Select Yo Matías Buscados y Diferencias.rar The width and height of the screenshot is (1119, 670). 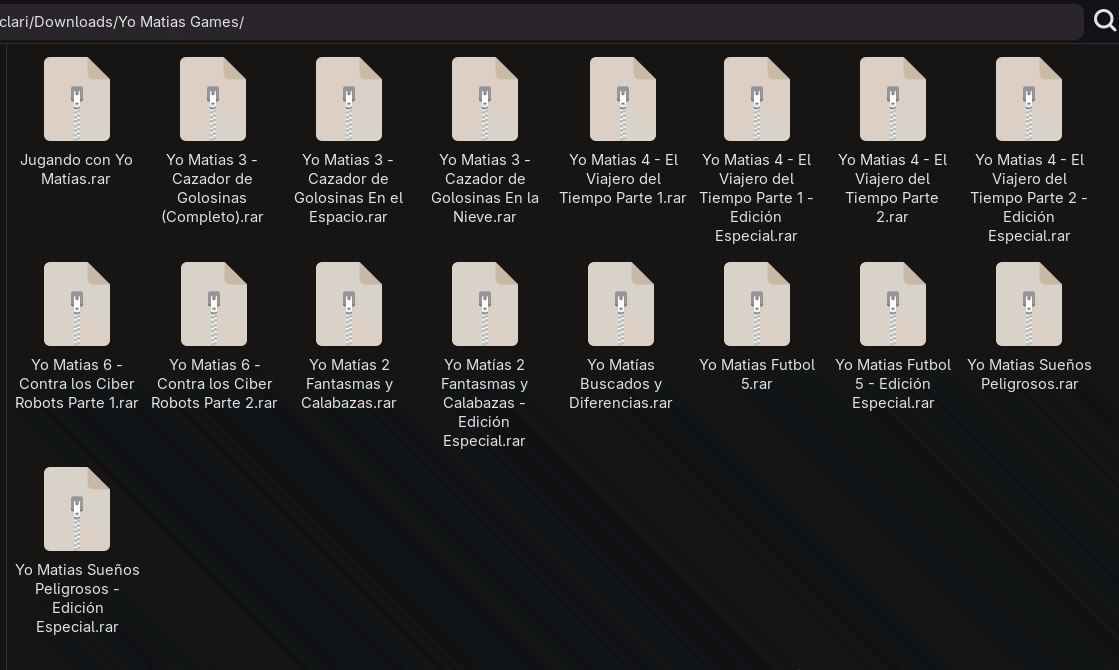621,305
